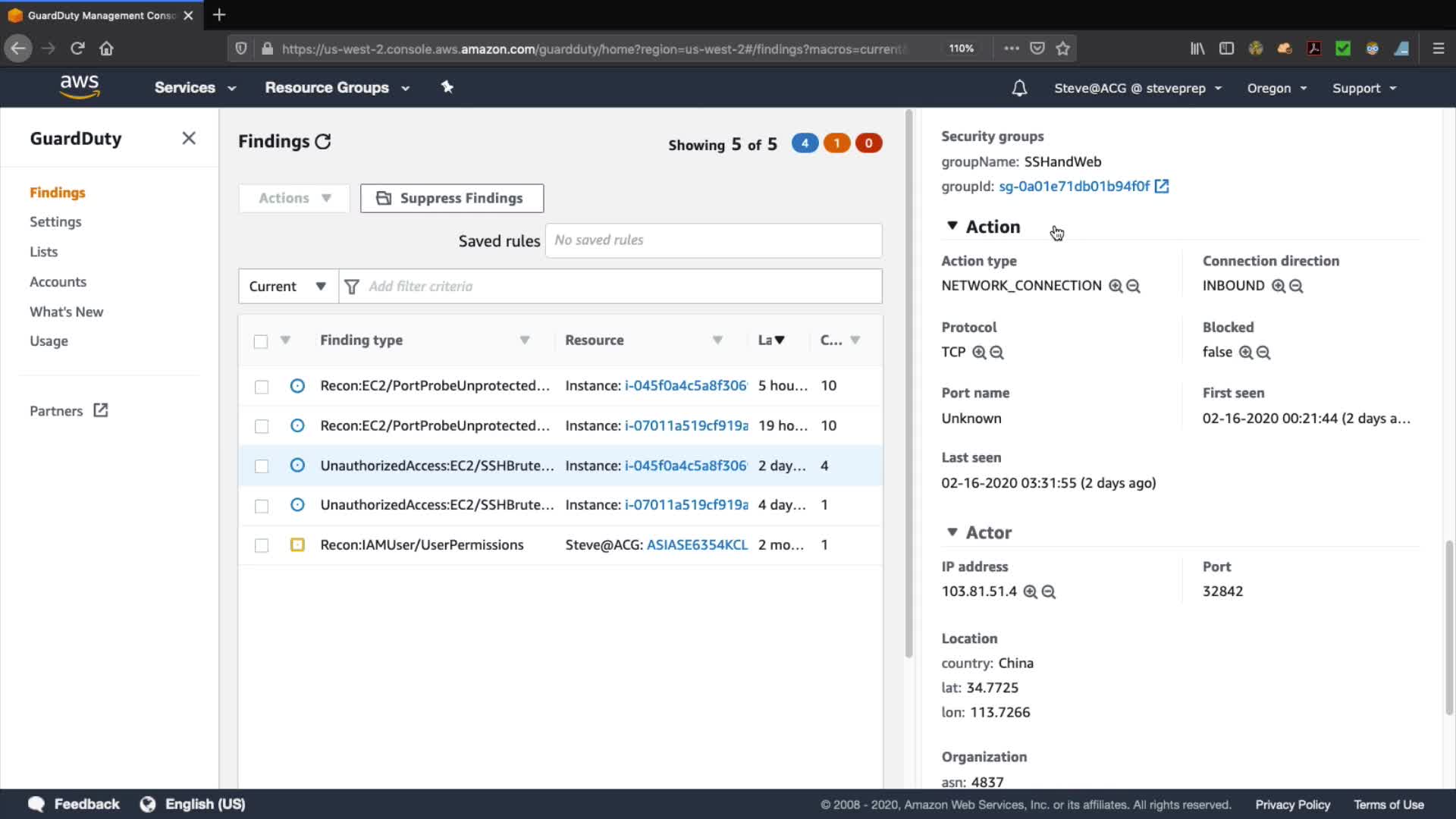Open the Current findings dropdown

click(287, 287)
